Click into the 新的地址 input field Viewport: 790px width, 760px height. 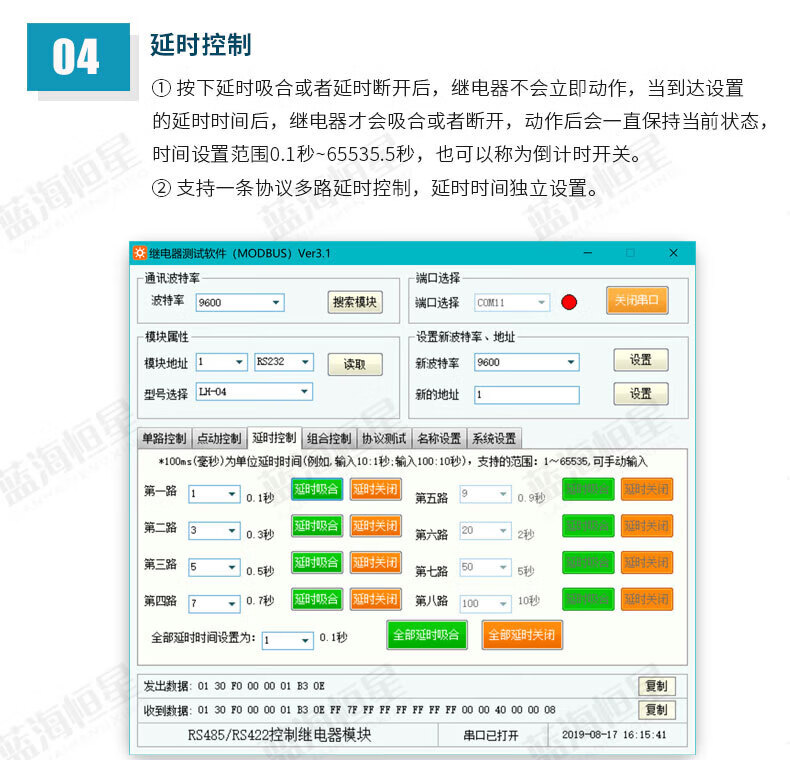(526, 395)
